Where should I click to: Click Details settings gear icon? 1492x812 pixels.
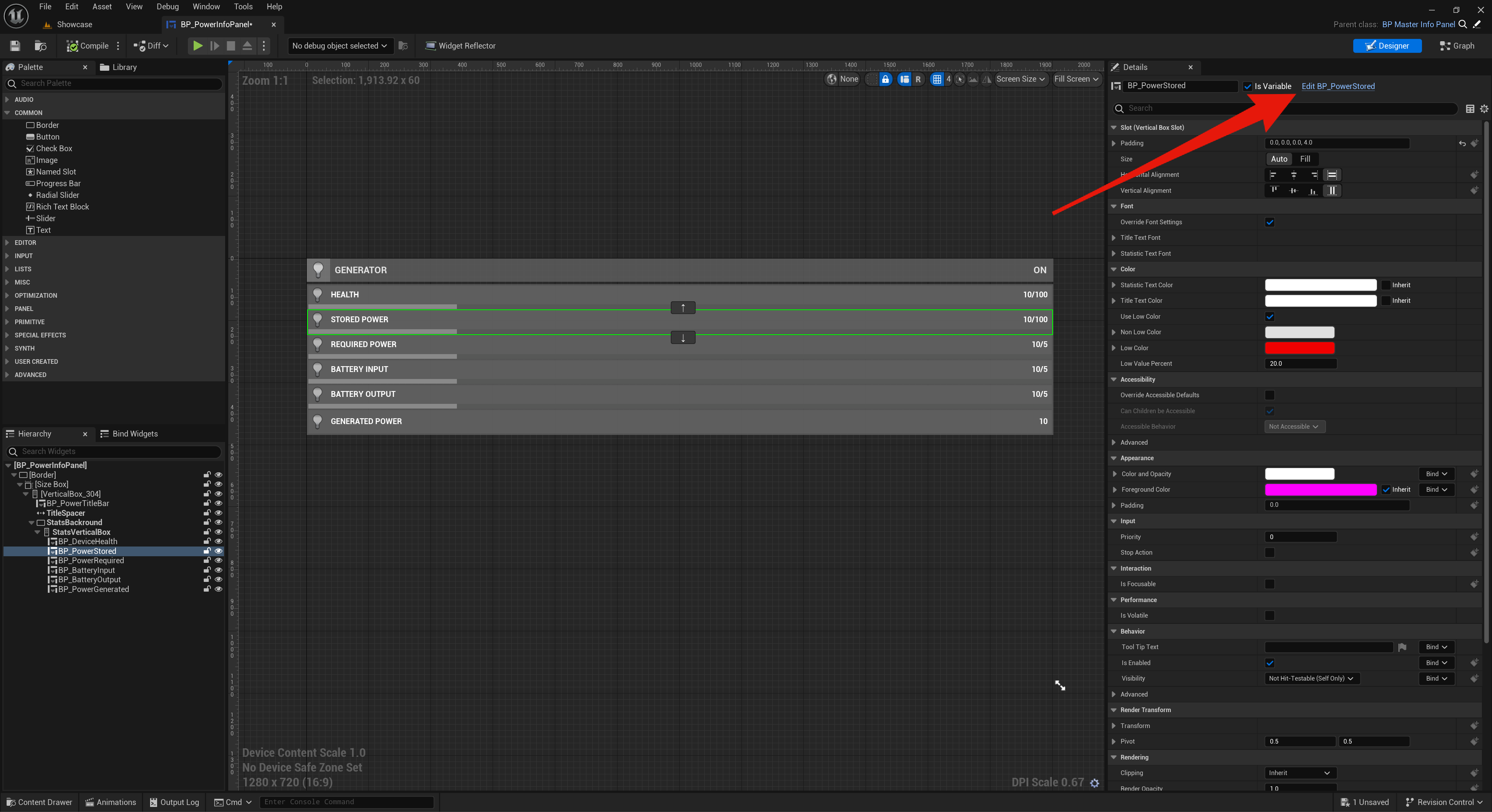pos(1484,109)
